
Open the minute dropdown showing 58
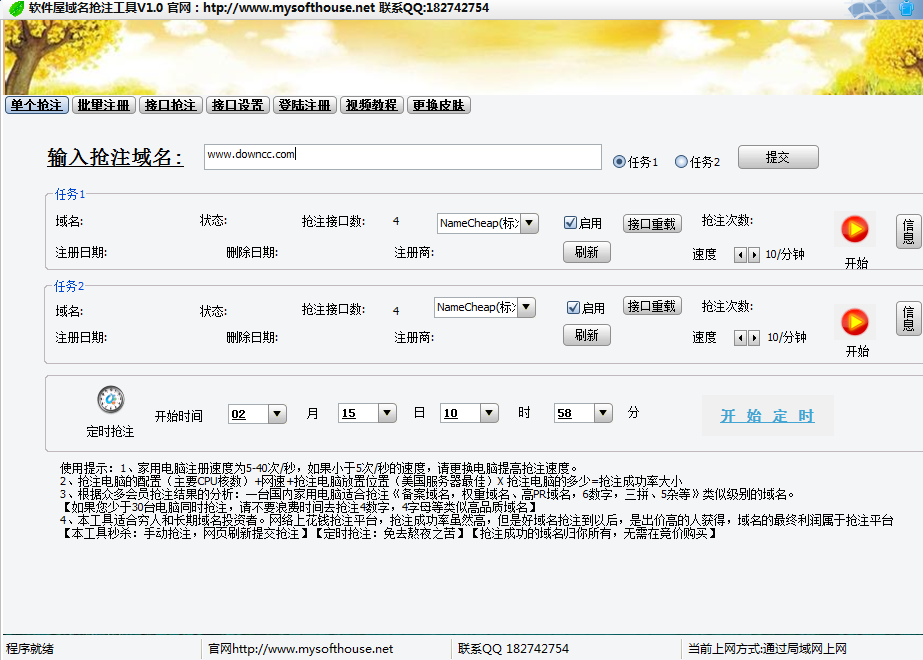pos(603,412)
